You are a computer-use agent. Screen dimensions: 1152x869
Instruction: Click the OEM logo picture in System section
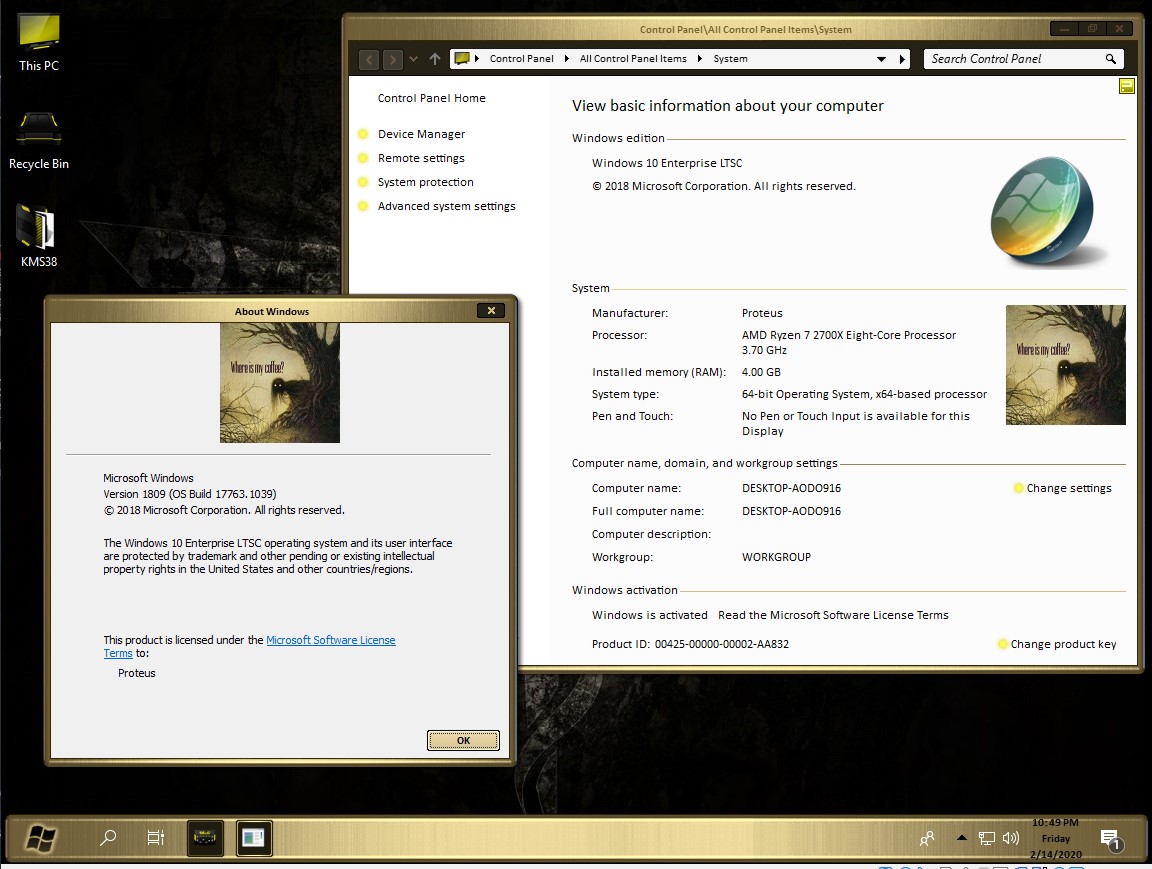coord(1065,365)
